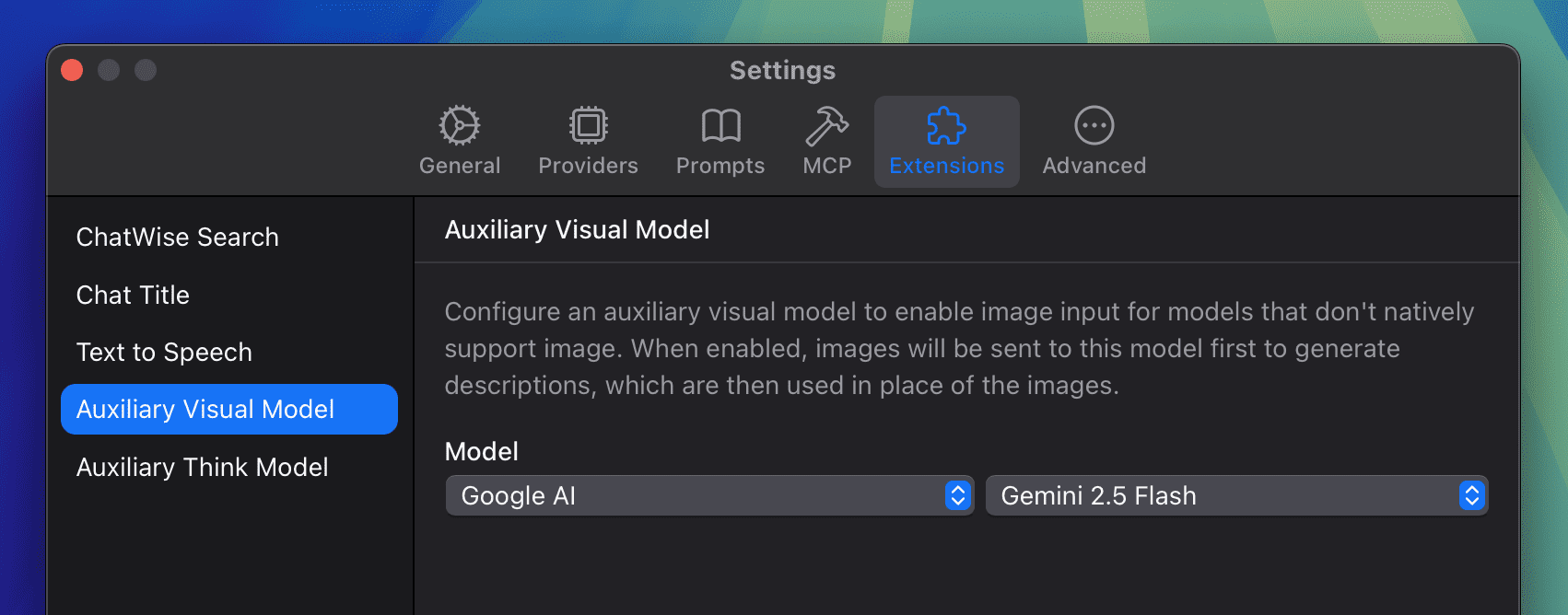
Task: Go to the Prompts tab label
Action: click(720, 166)
